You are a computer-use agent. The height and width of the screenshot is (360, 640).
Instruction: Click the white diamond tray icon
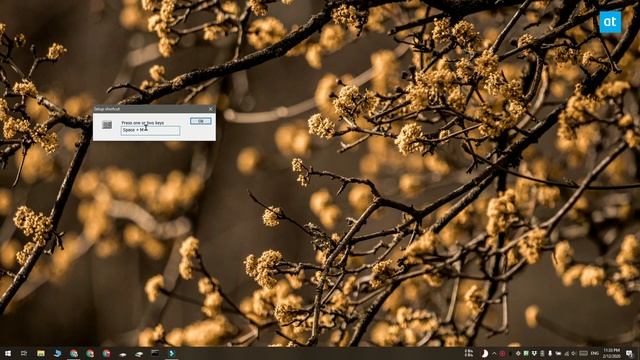tap(518, 353)
